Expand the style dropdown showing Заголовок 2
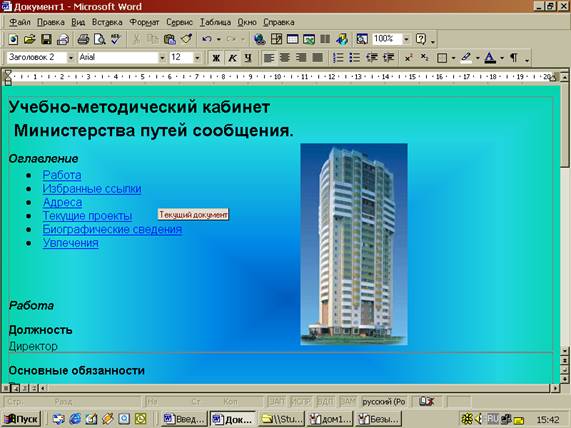 click(71, 58)
